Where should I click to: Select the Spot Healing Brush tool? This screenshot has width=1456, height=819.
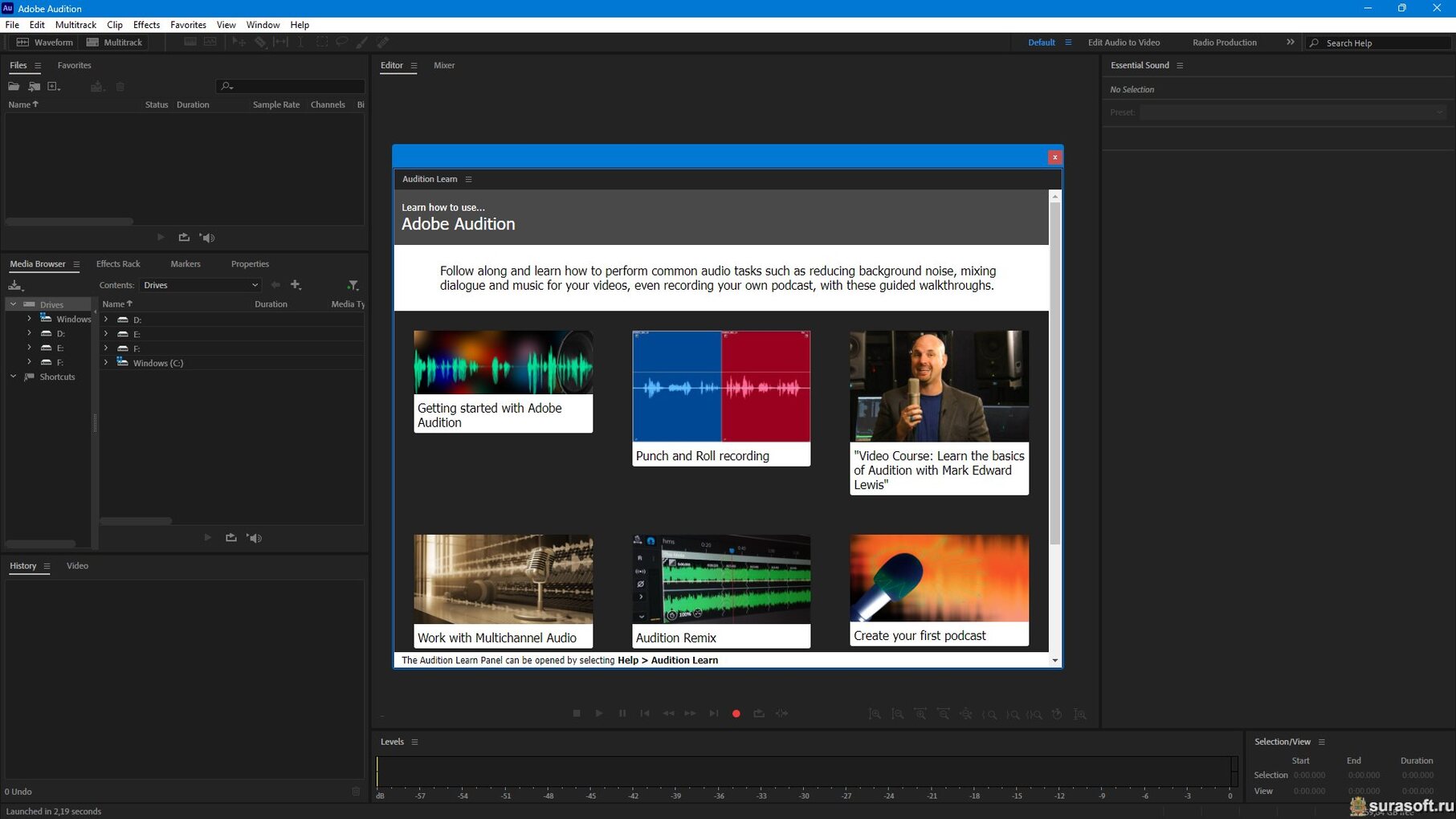tap(383, 43)
